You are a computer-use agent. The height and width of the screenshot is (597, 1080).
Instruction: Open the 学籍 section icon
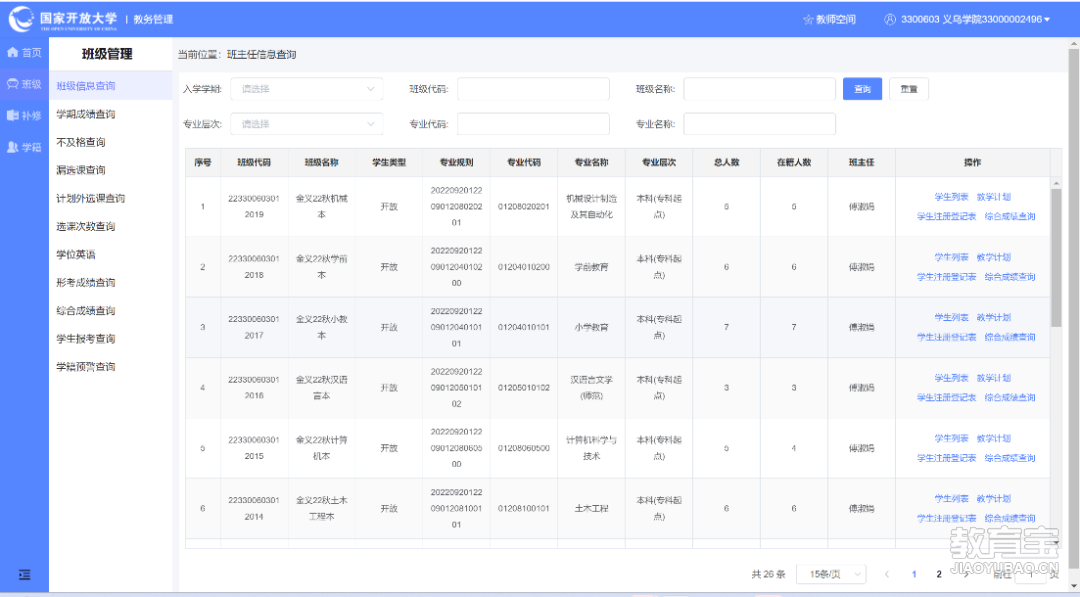12,147
